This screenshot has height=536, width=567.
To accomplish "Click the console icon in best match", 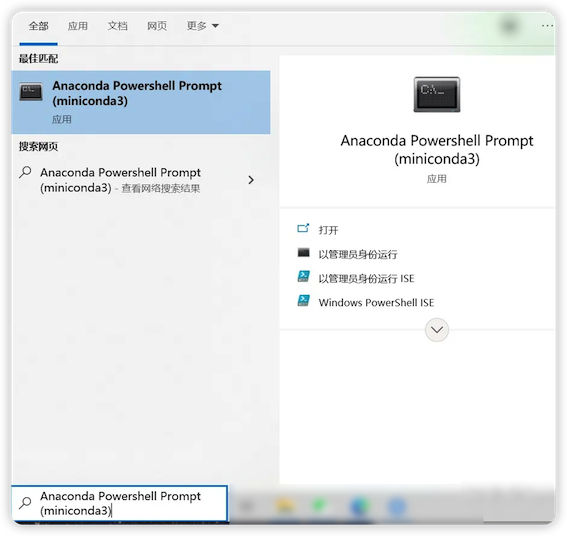I will (31, 92).
